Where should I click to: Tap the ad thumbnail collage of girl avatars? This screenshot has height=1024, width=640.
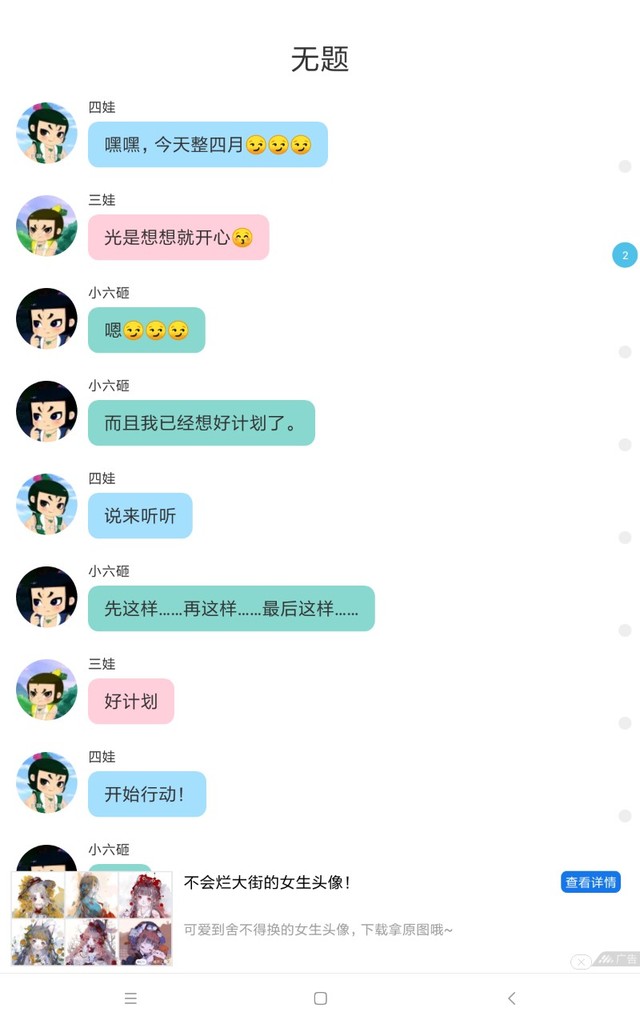point(92,918)
